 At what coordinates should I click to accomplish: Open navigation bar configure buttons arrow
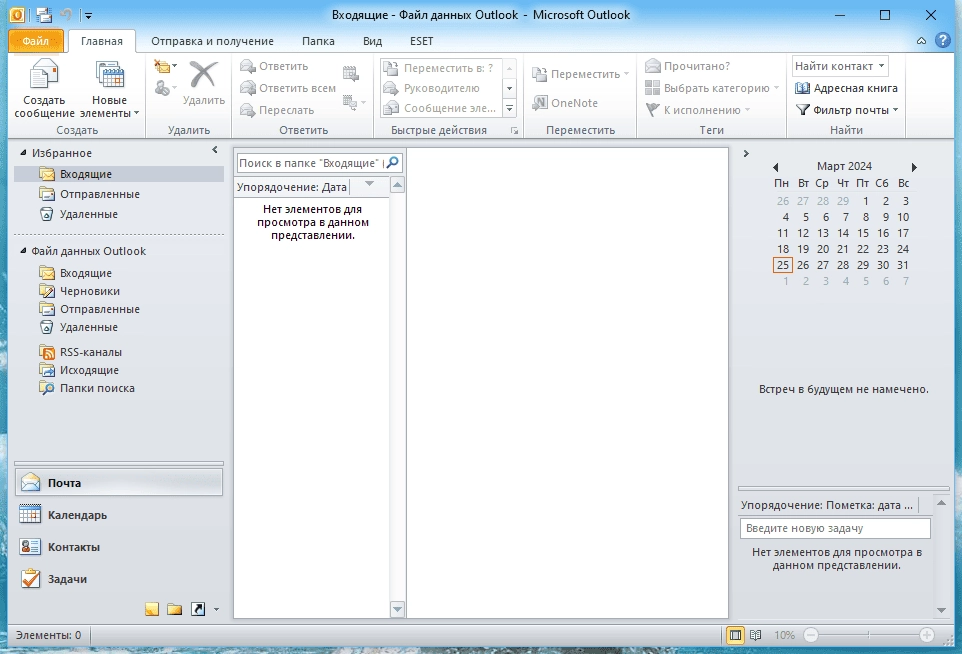tap(216, 610)
